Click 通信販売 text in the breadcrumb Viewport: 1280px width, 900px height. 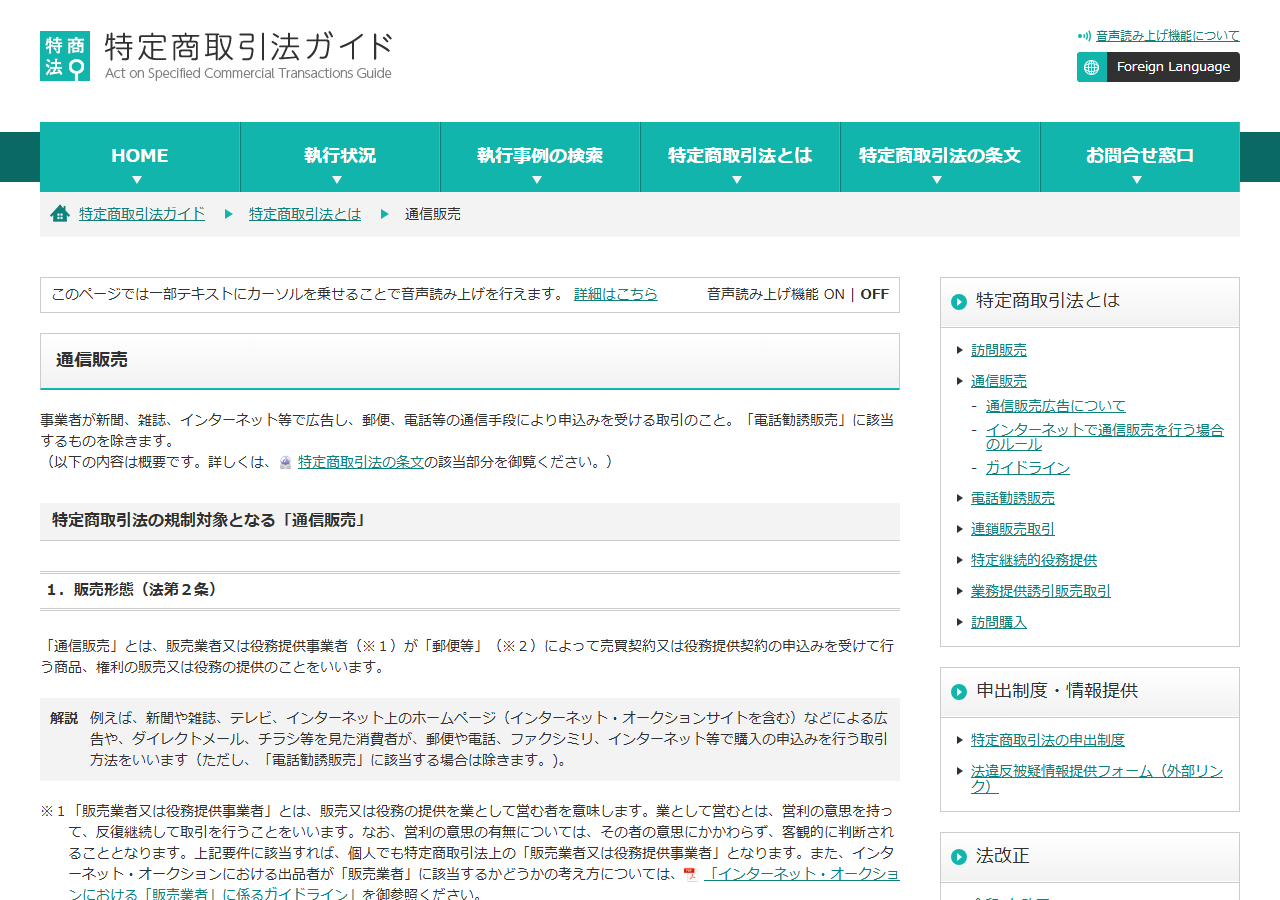click(433, 214)
